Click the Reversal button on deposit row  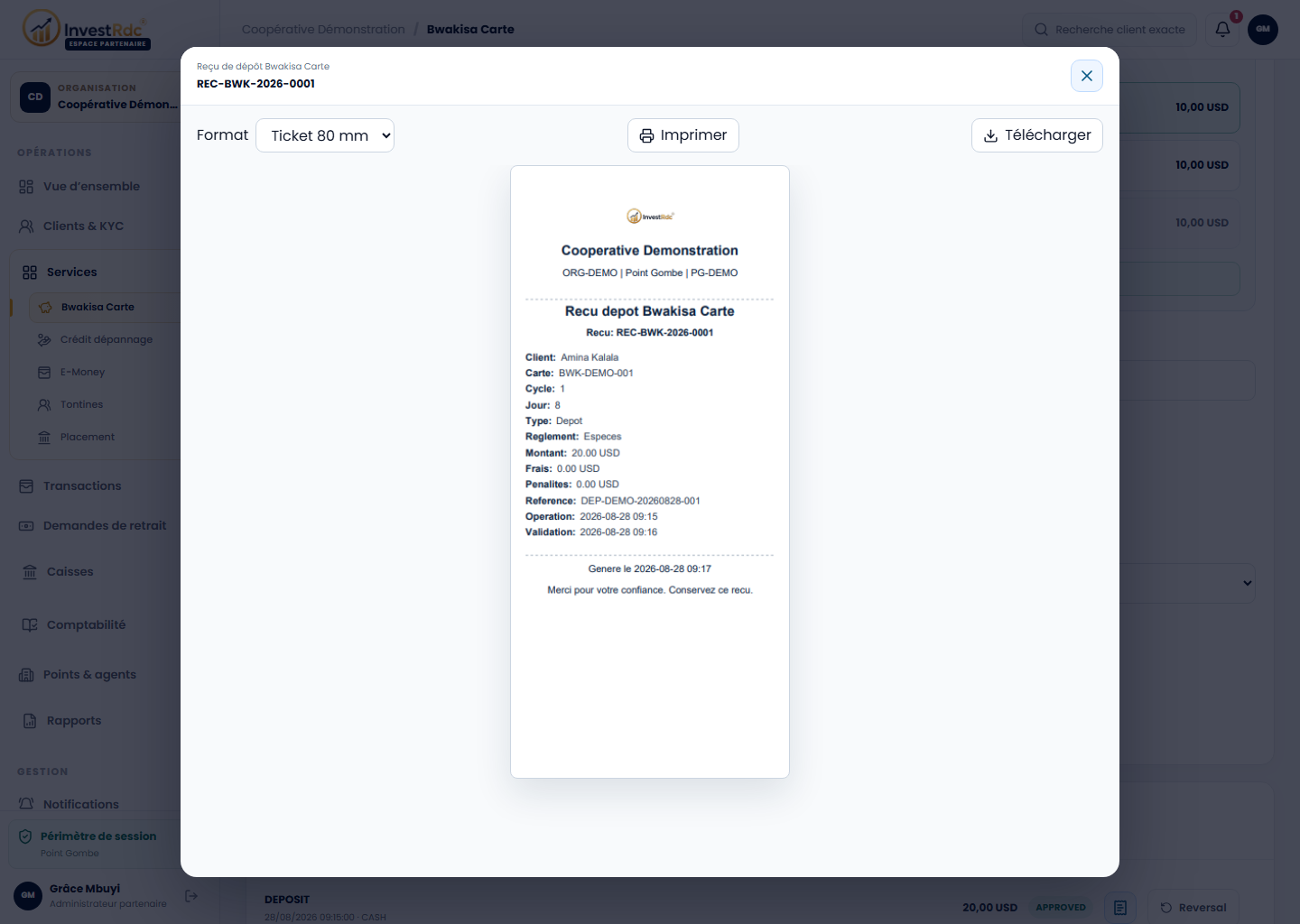click(x=1193, y=908)
